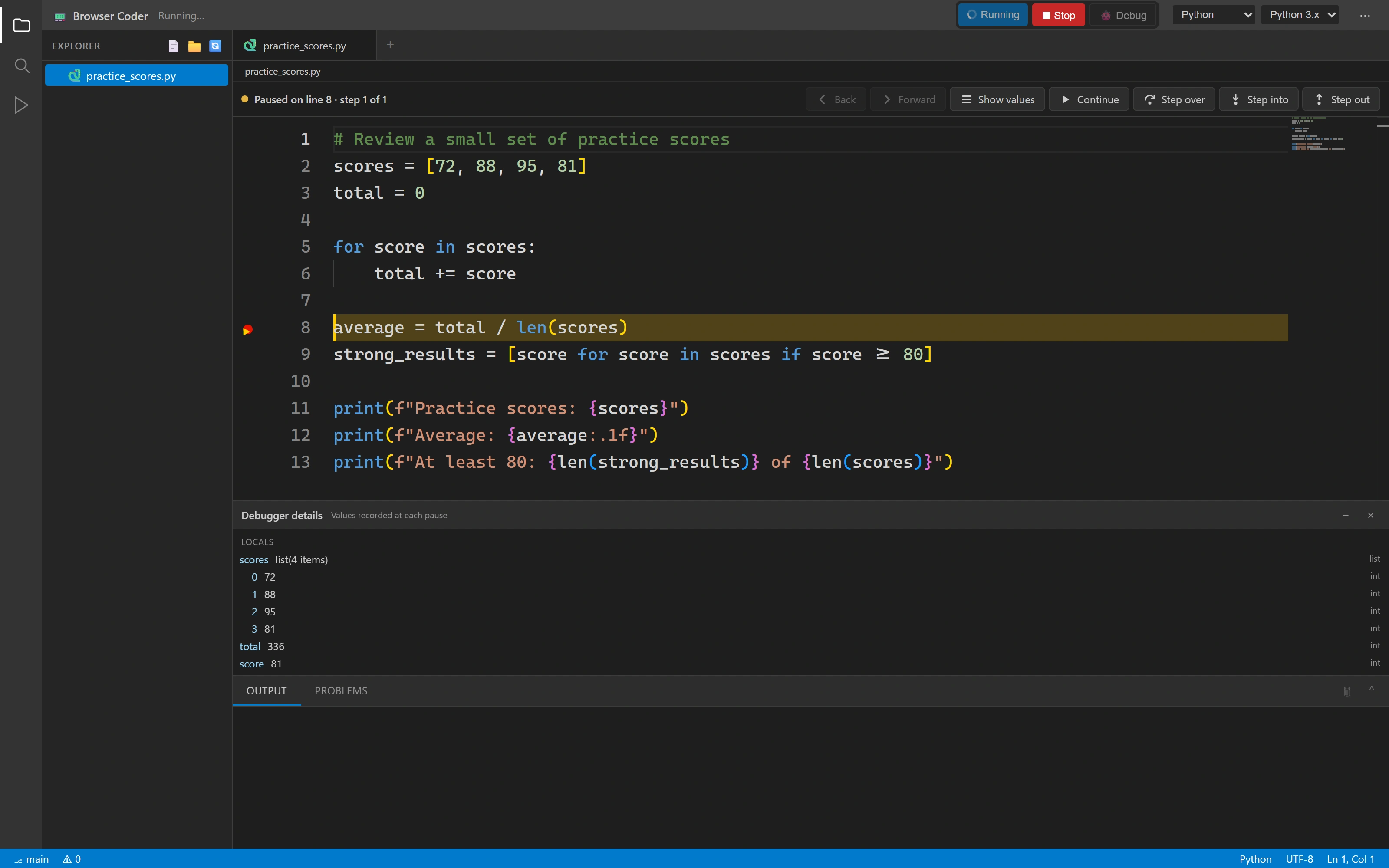
Task: Collapse the output panel chevron
Action: point(1371,689)
